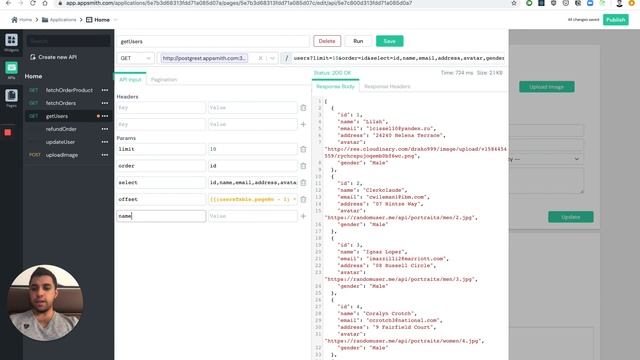
Task: Click Status 200 OK text
Action: click(332, 73)
